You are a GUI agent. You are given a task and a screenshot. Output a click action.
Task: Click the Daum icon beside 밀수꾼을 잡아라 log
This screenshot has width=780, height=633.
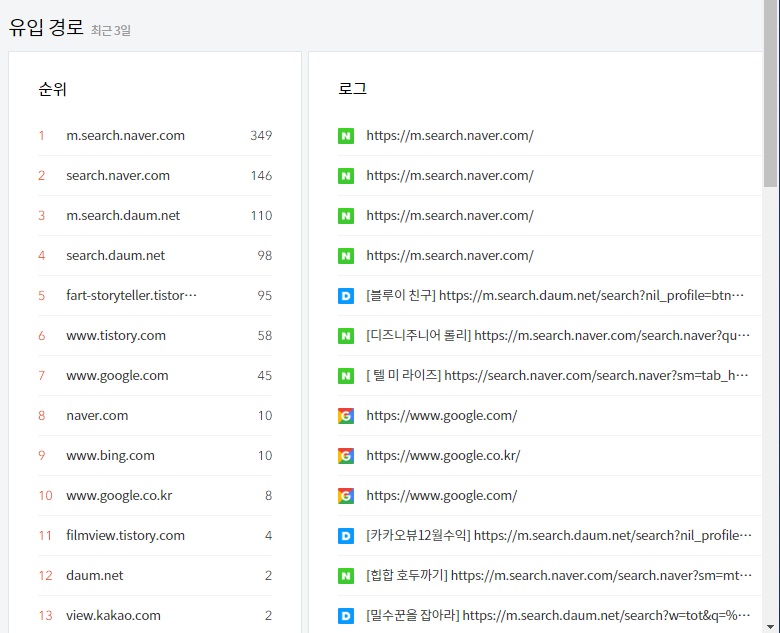point(346,616)
